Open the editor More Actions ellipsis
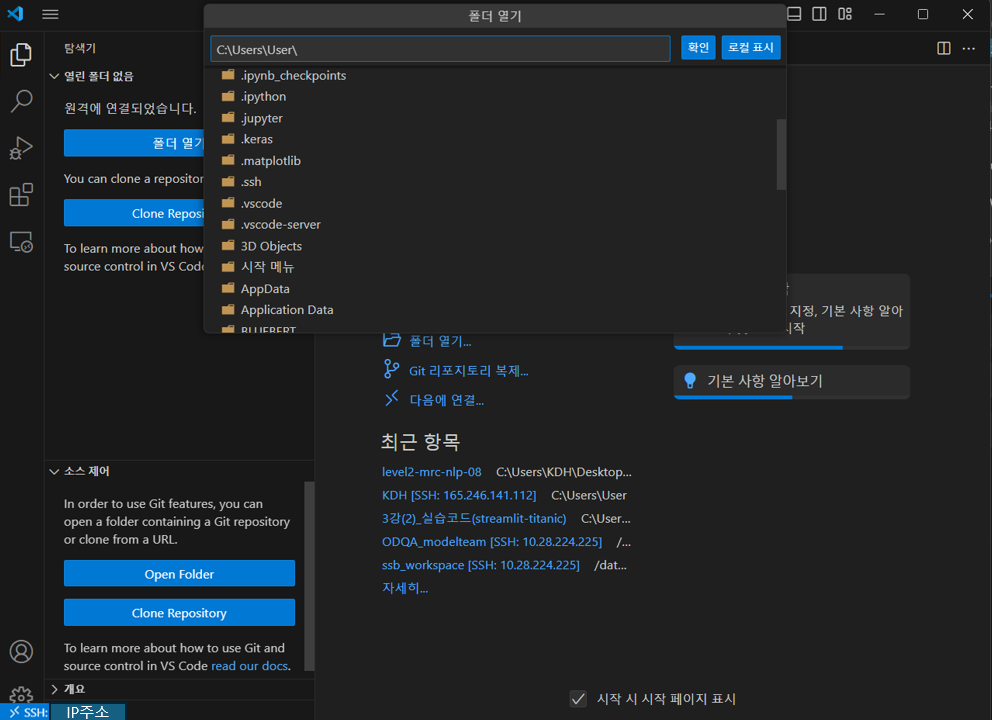992x720 pixels. point(969,48)
